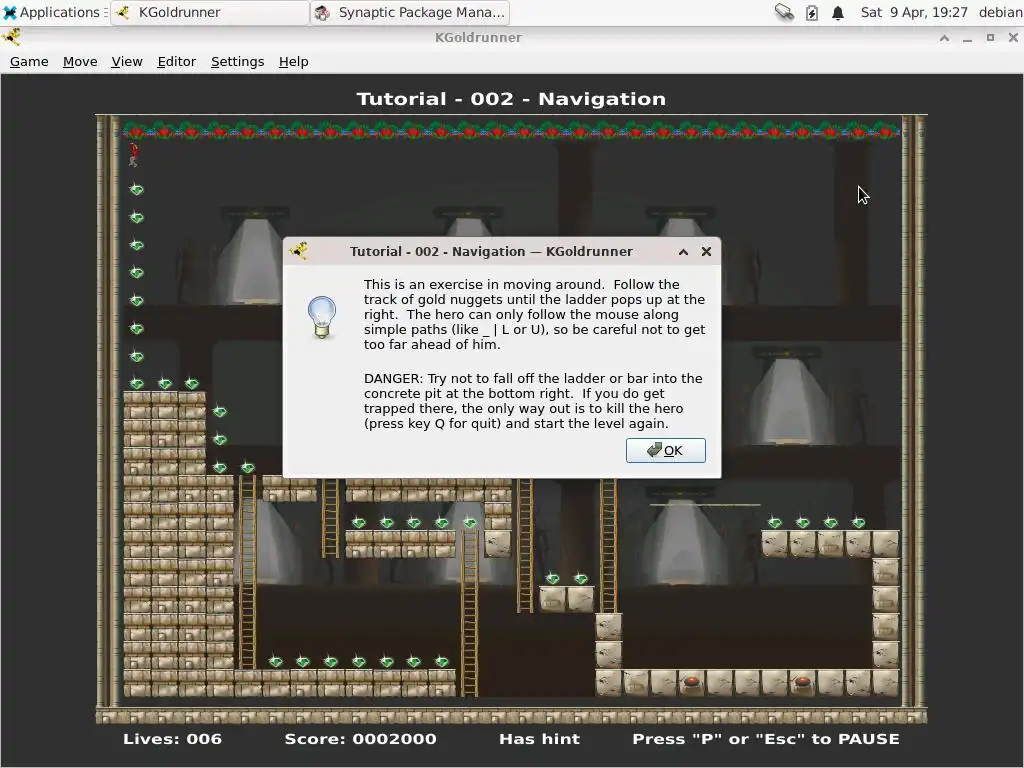Click the clock showing Sat 9 Apr, 19:27

pyautogui.click(x=914, y=12)
